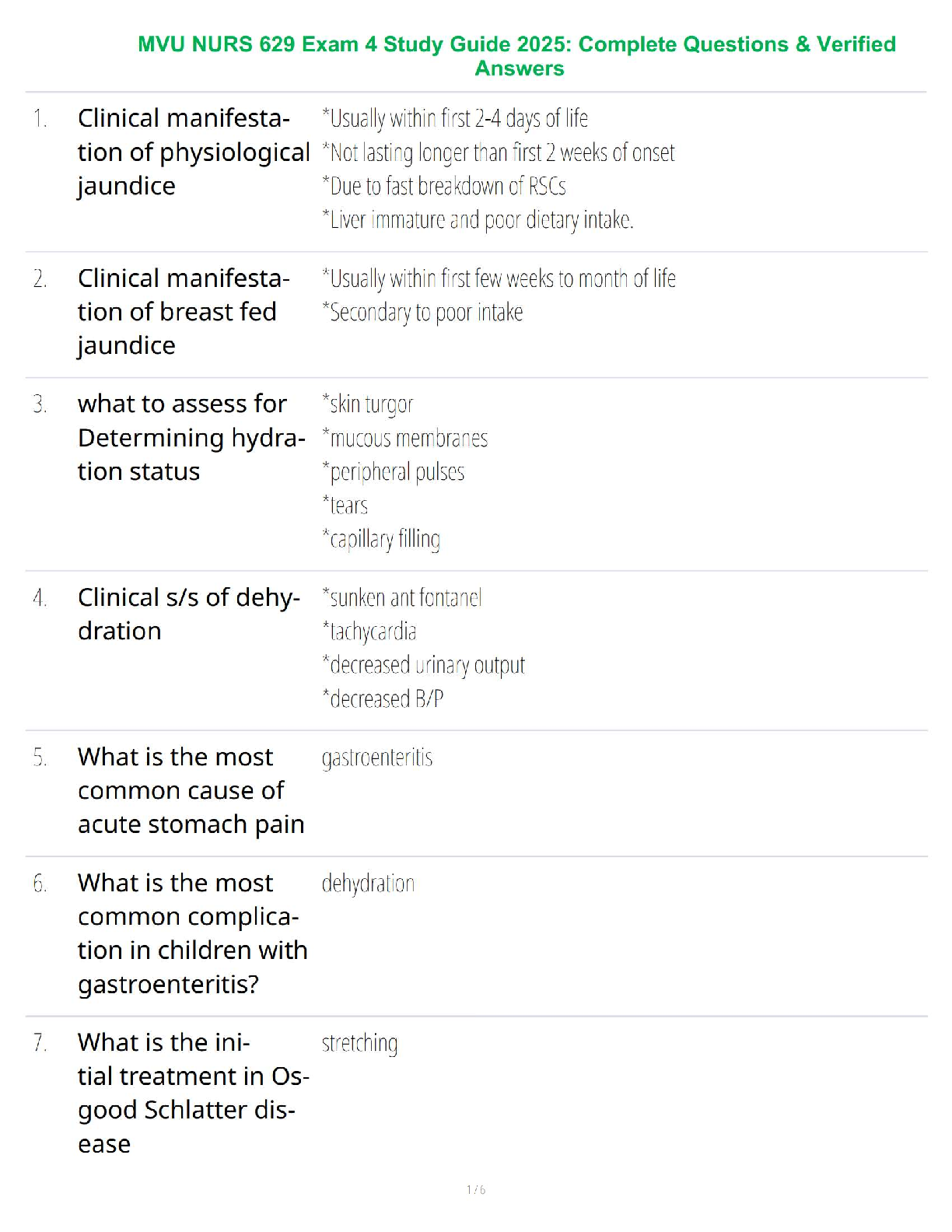
Task: Select the 'Secondary to poor intake' answer
Action: pos(422,312)
